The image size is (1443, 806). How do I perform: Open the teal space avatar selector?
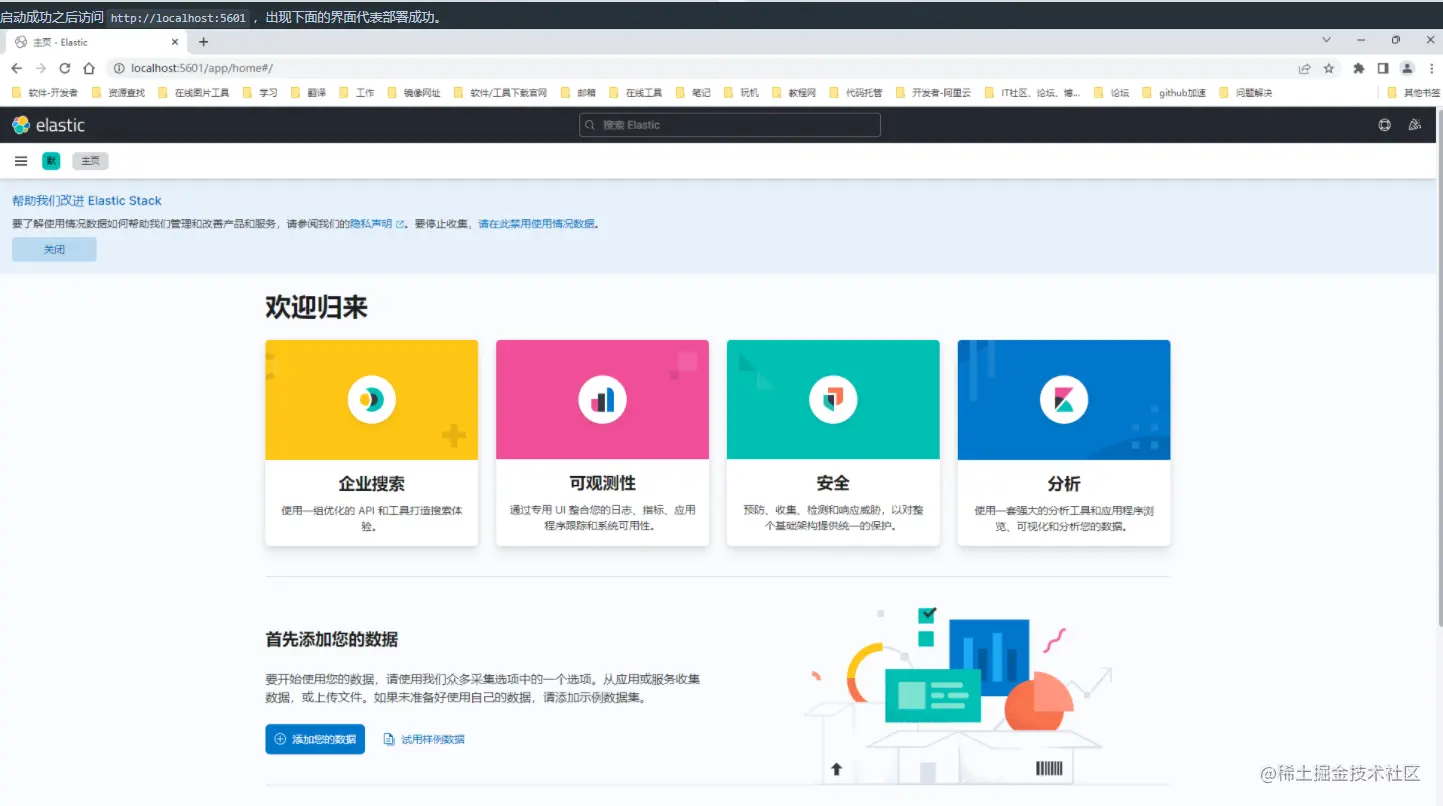pyautogui.click(x=51, y=161)
